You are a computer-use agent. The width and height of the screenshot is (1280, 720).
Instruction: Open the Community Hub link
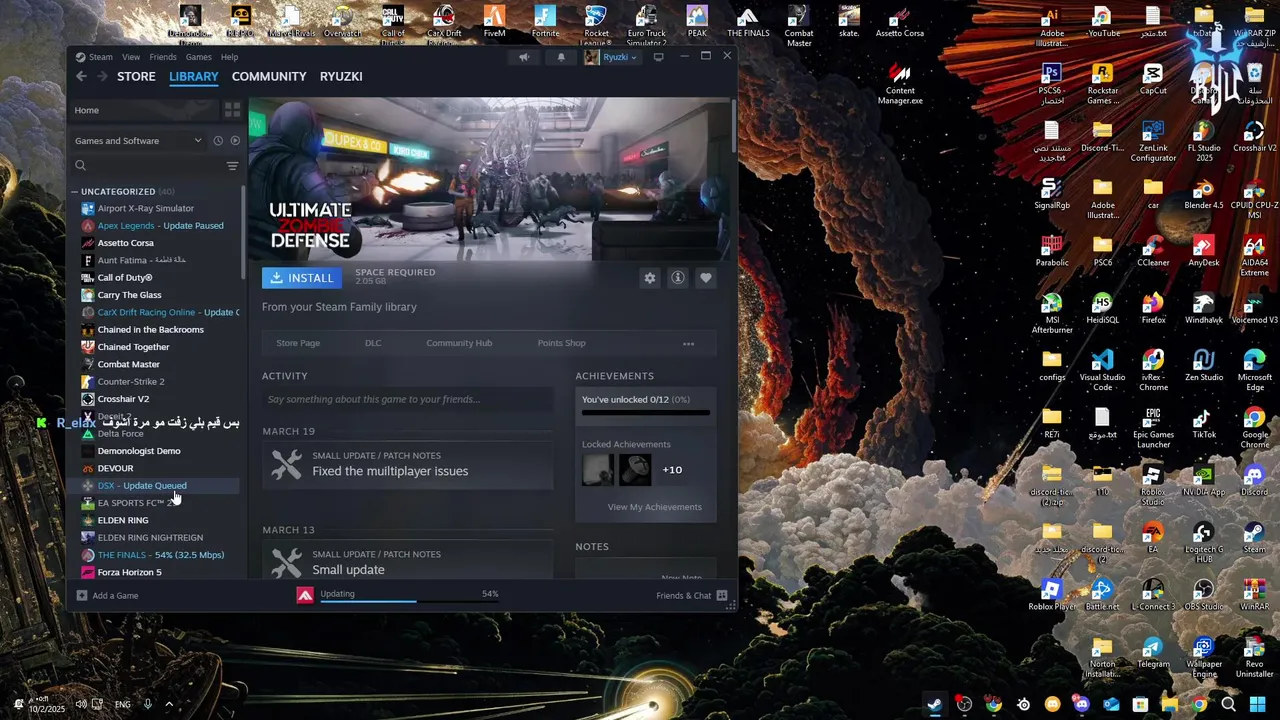coord(459,343)
